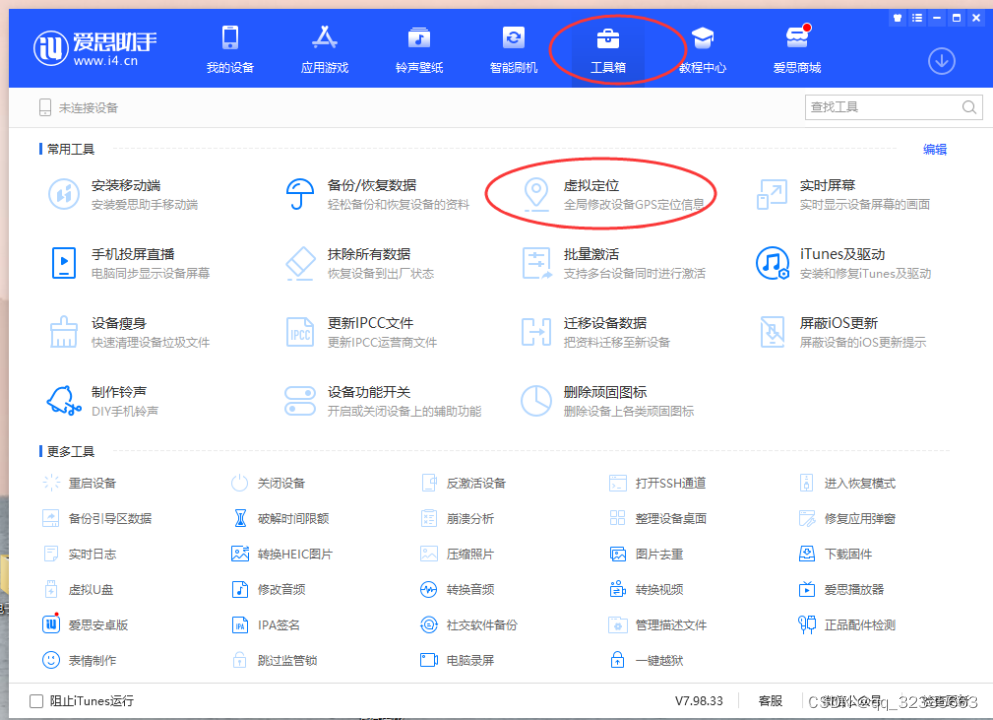Click 关闭设备 power icon

click(239, 483)
